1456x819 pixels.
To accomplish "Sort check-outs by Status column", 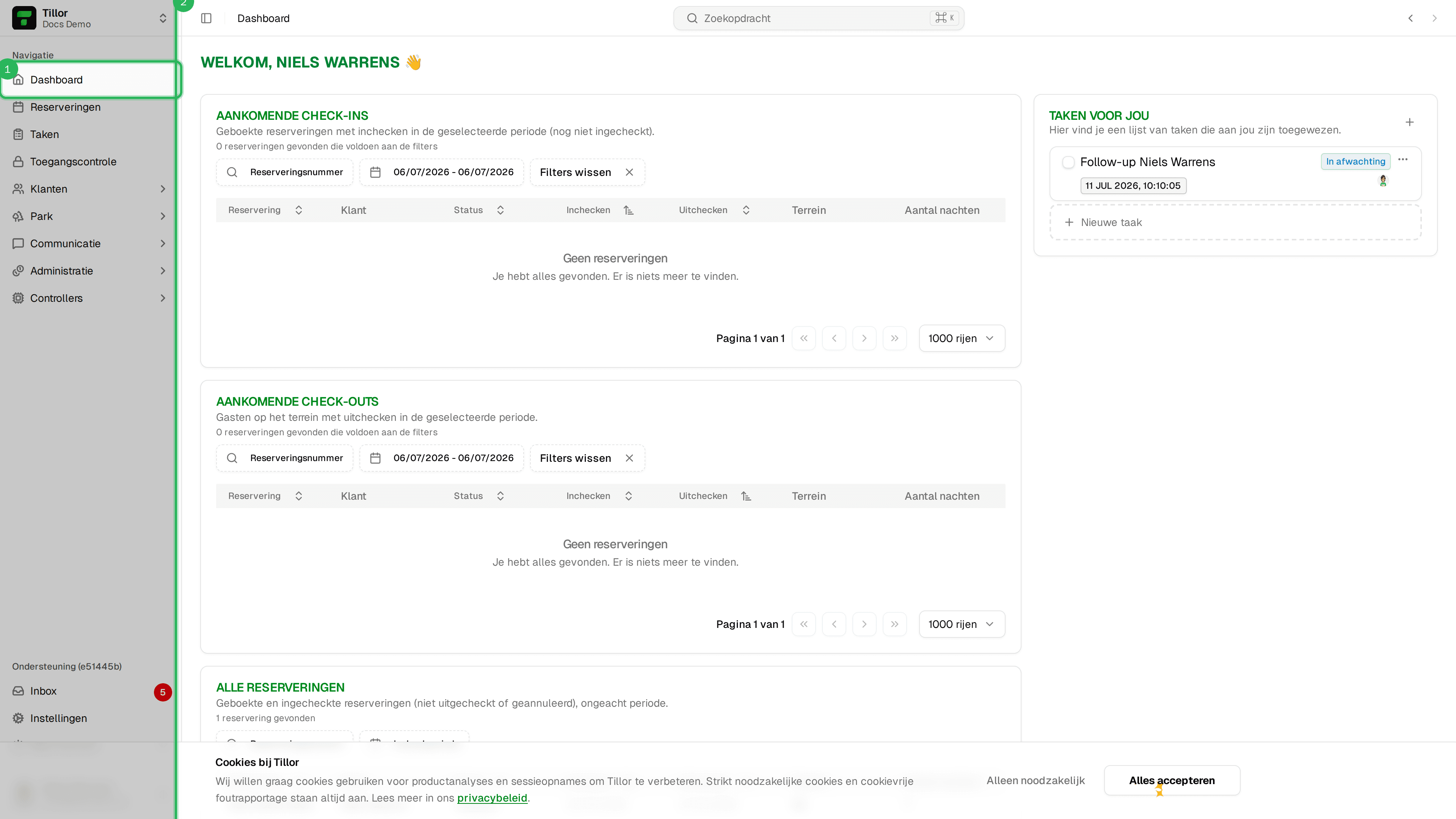I will tap(479, 496).
